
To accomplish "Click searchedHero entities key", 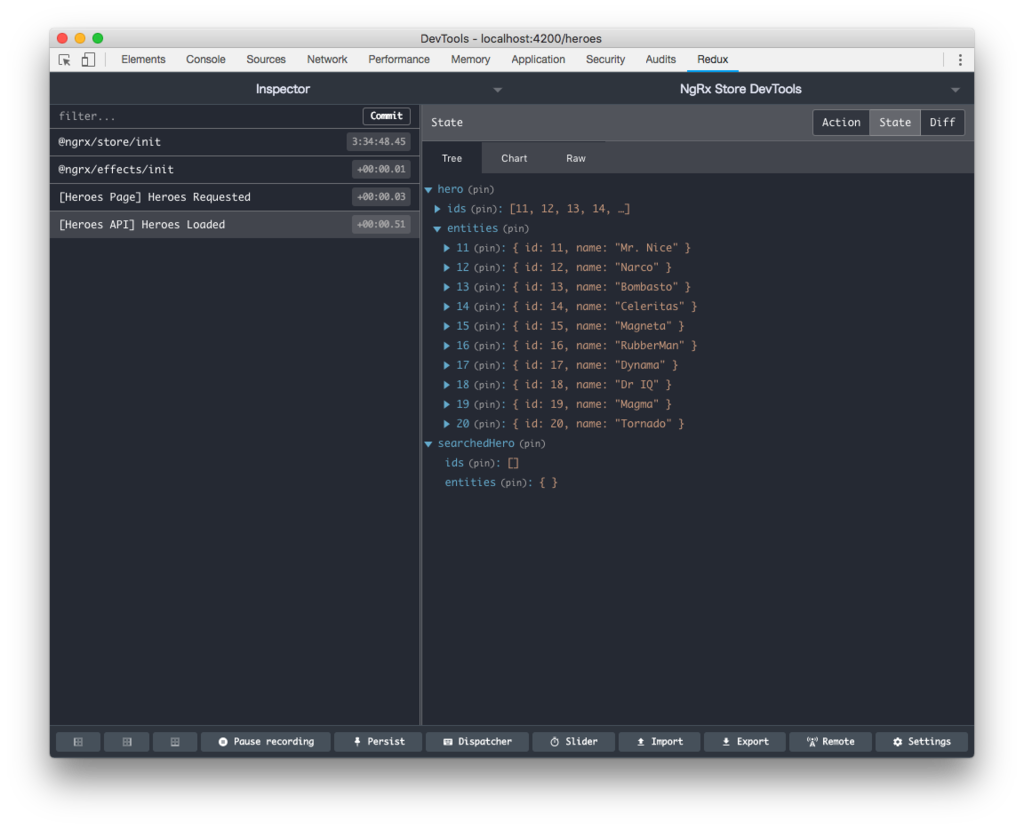I will [470, 482].
